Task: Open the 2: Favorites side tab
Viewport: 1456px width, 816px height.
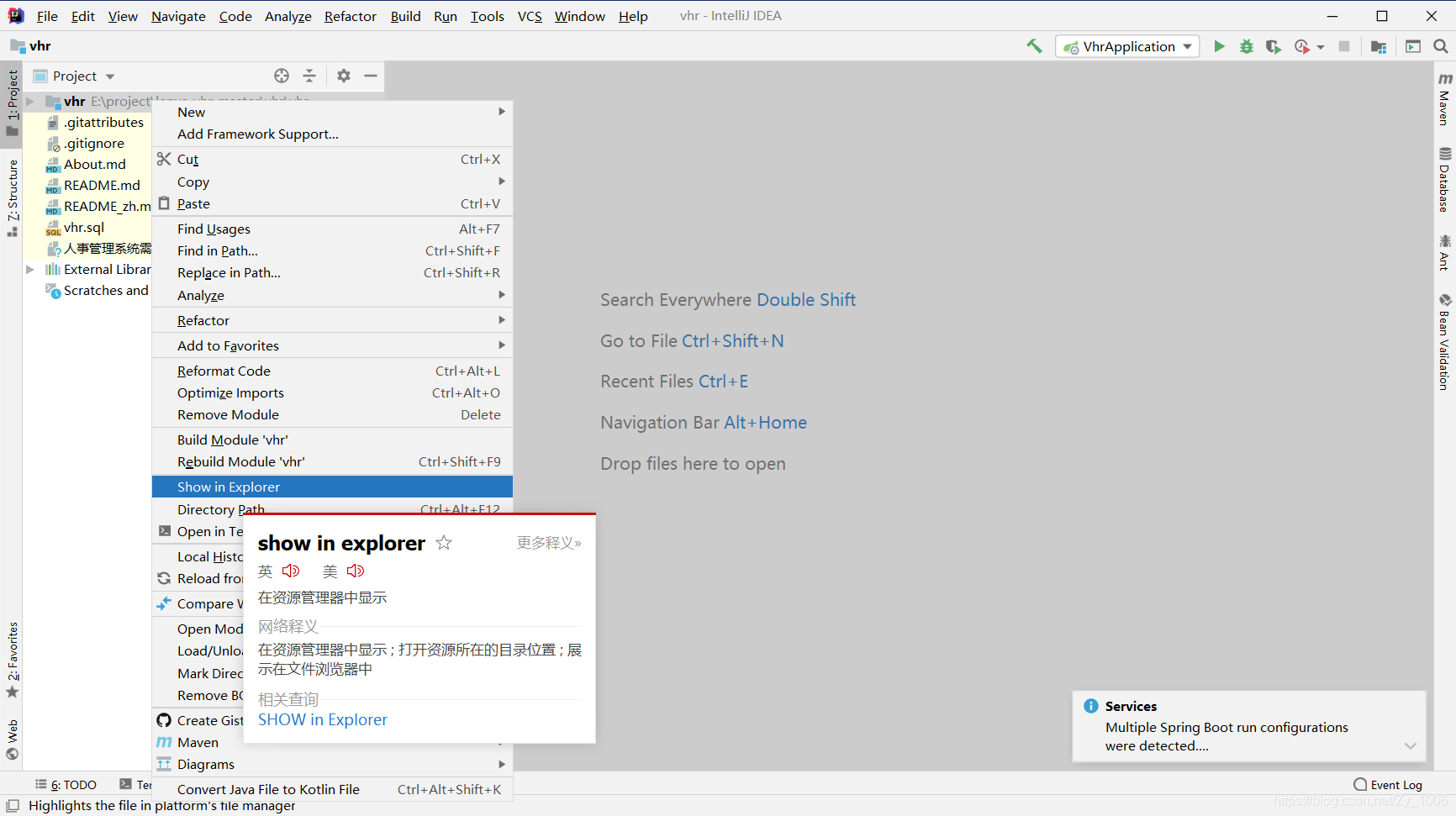Action: click(12, 660)
